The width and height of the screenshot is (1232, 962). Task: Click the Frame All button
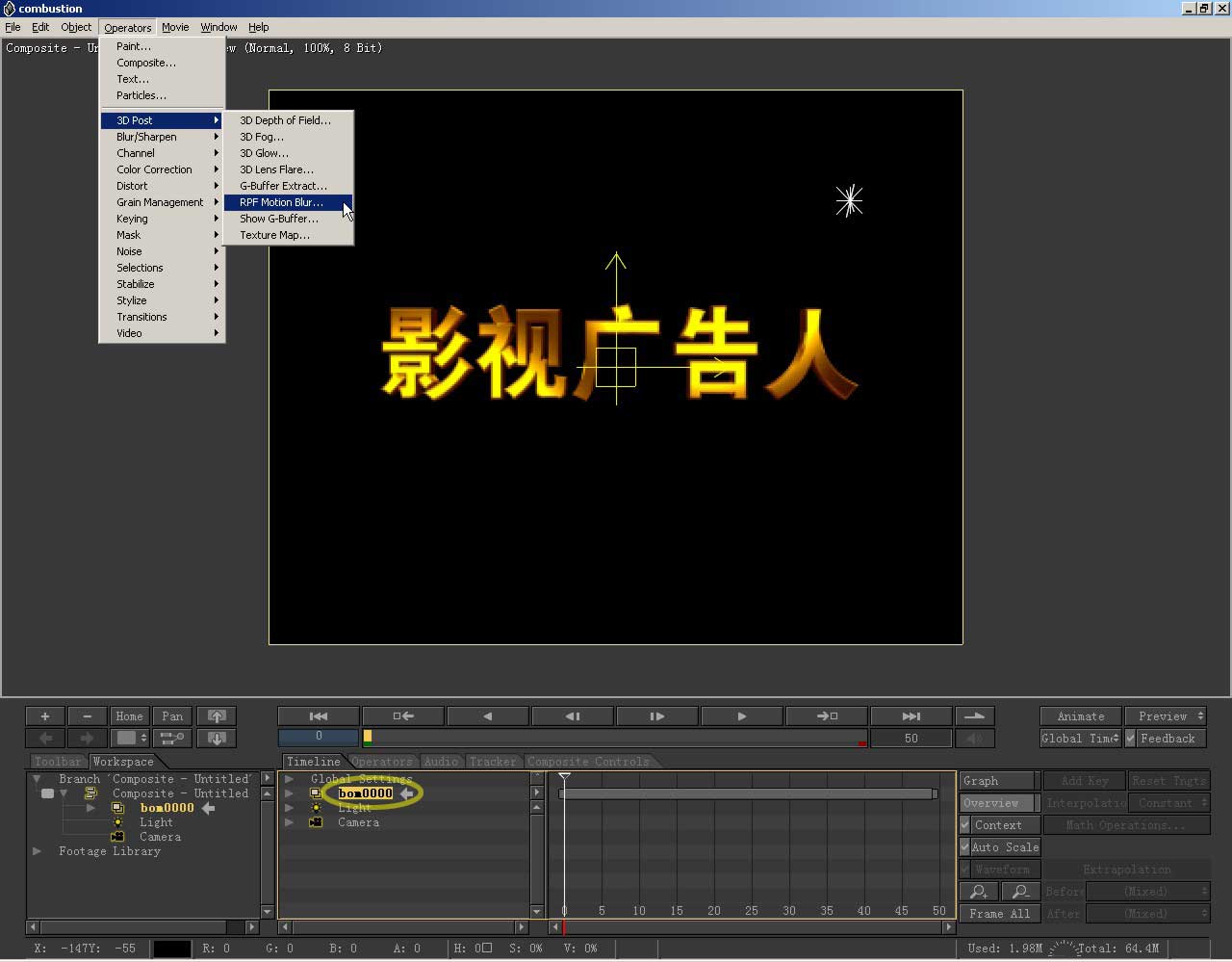pyautogui.click(x=999, y=914)
